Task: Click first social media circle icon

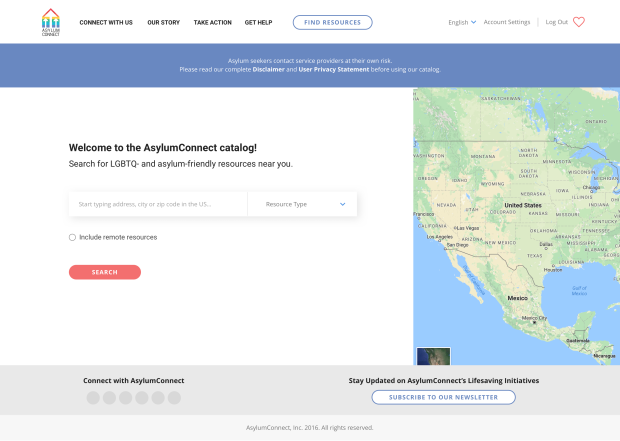Action: pos(93,398)
